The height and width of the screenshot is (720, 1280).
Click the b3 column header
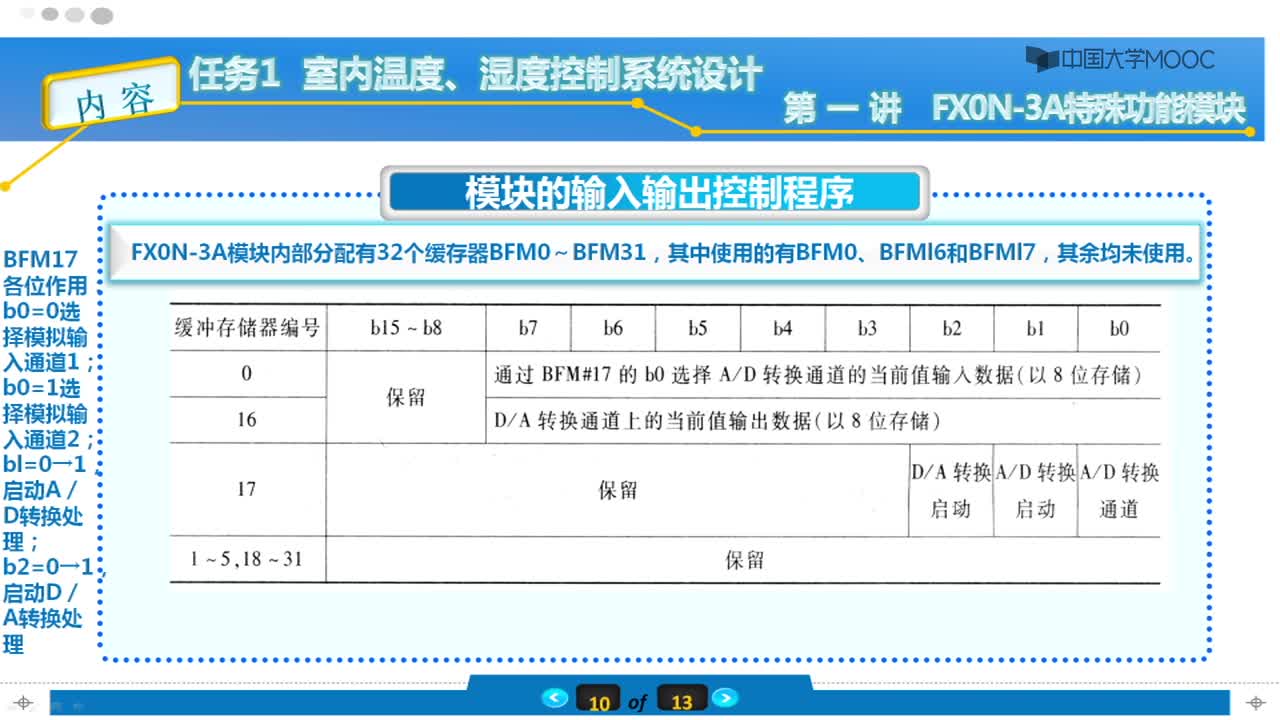(x=867, y=327)
